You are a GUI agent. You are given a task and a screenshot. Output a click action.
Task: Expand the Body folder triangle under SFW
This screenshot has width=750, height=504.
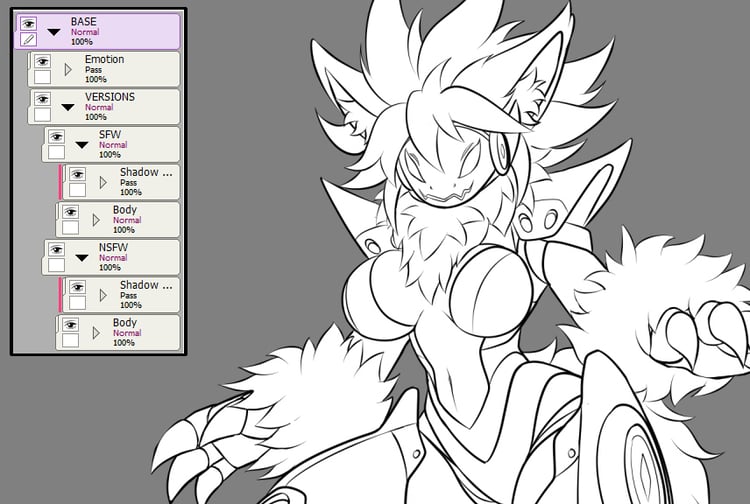pos(96,220)
